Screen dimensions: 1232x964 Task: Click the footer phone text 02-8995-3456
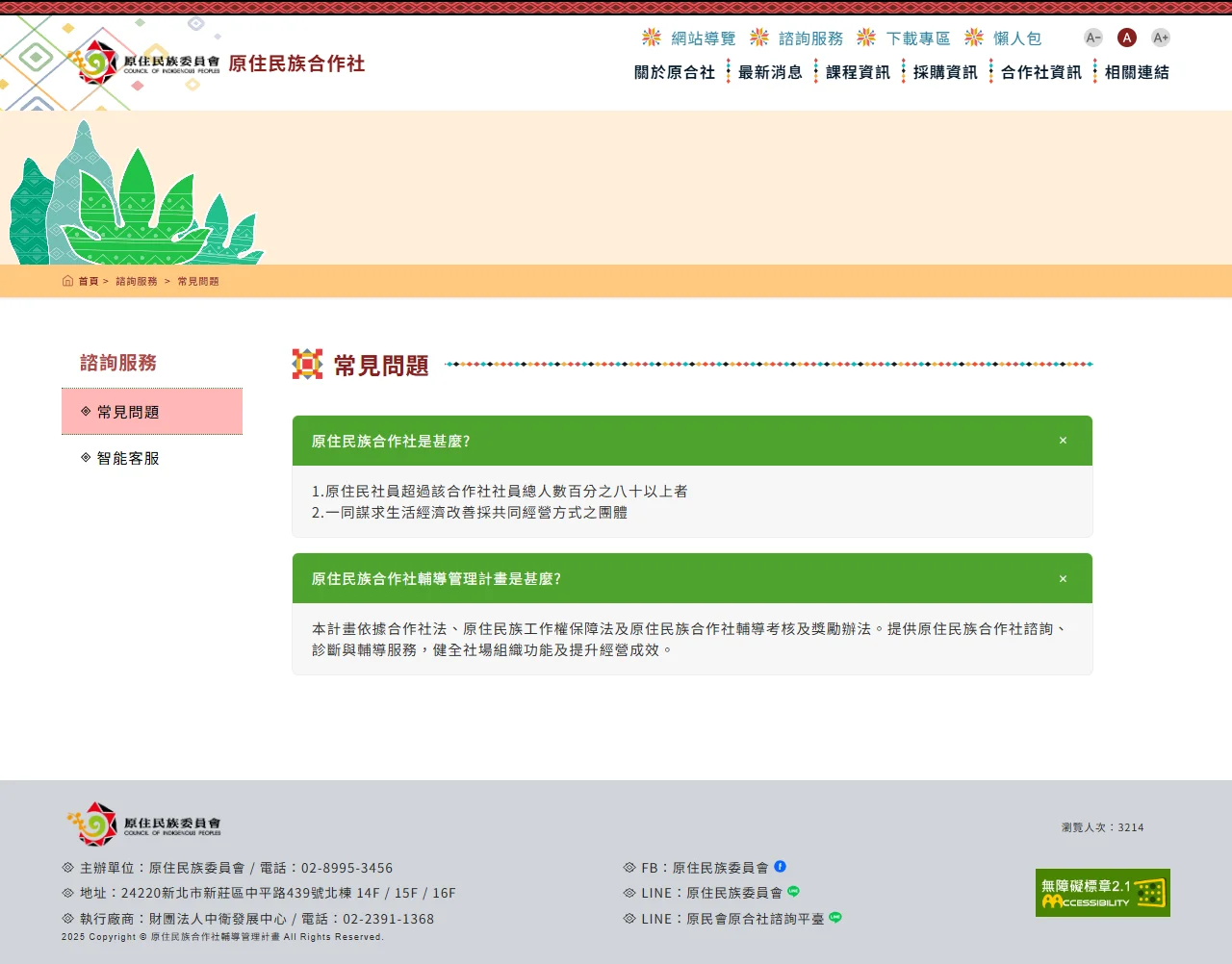click(x=346, y=868)
